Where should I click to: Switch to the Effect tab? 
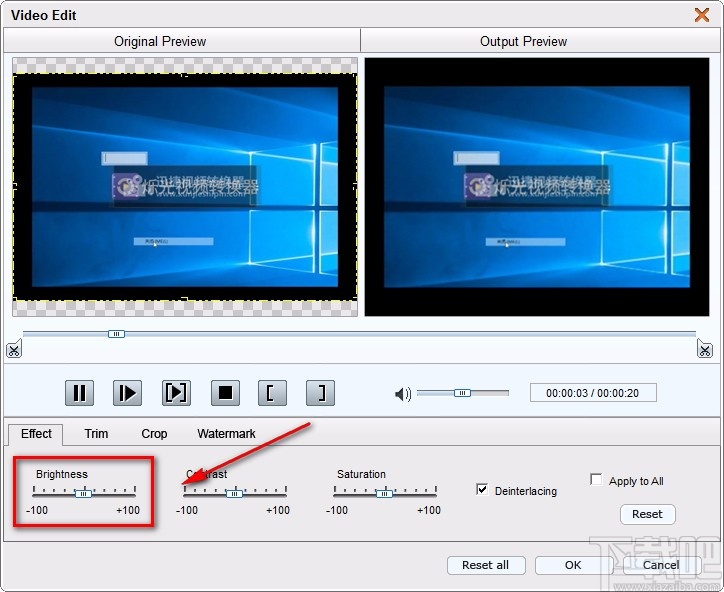point(36,434)
